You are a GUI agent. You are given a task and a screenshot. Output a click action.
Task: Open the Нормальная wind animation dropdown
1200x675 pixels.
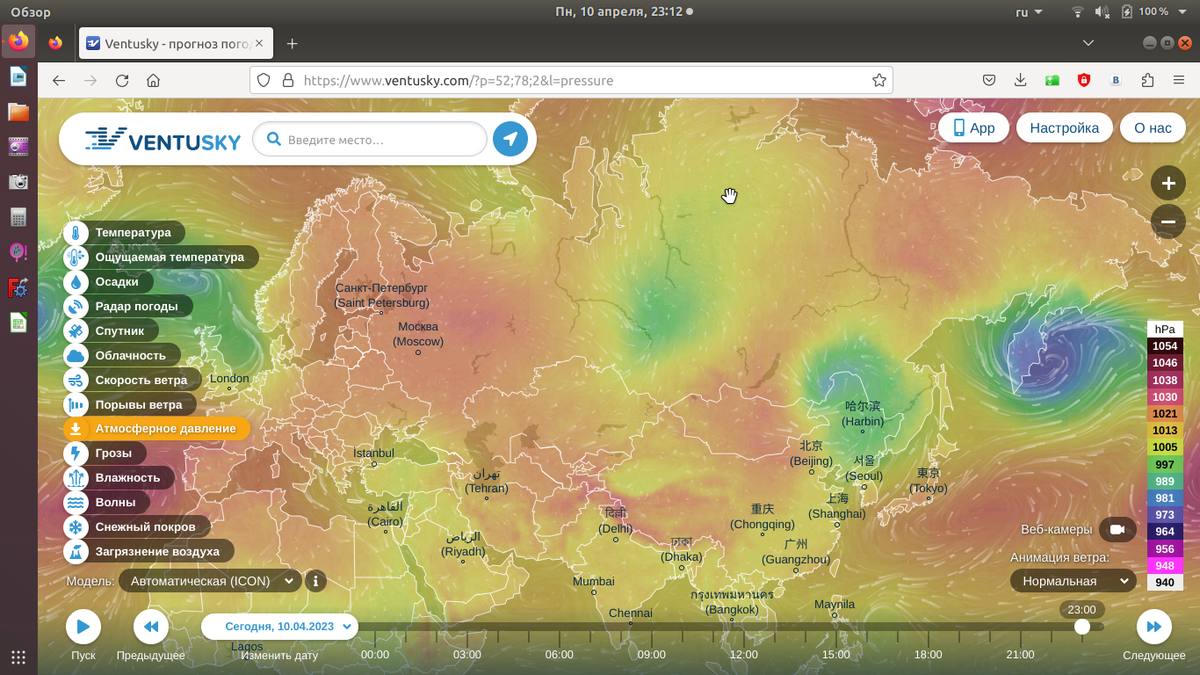(x=1073, y=581)
